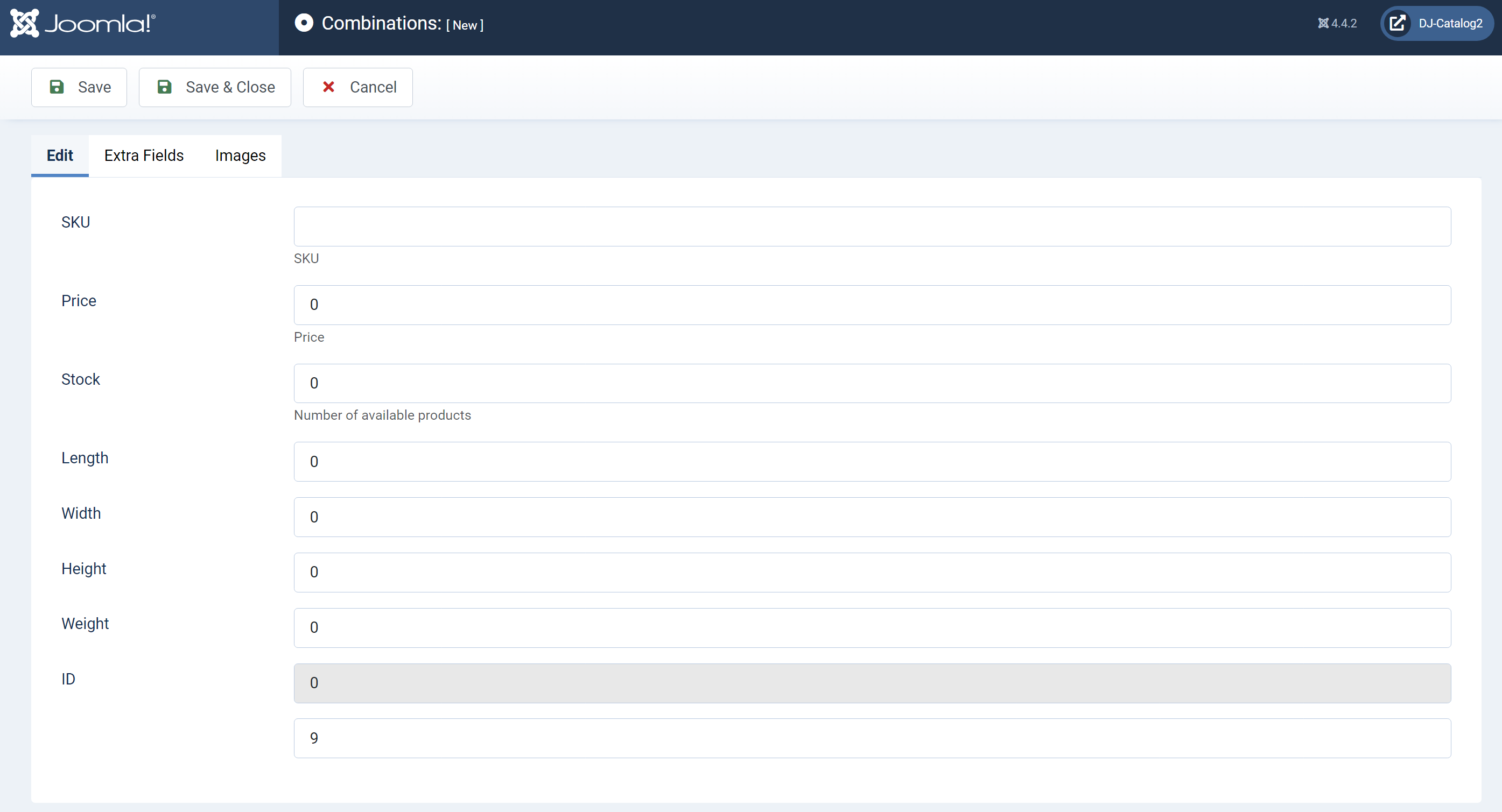The image size is (1502, 812).
Task: Click the SKU field label
Action: pos(76,222)
